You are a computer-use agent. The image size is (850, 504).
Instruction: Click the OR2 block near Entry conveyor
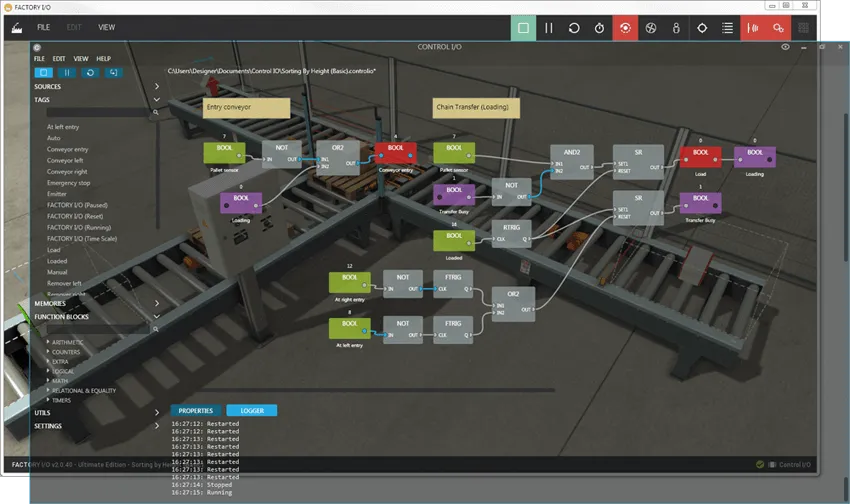(338, 158)
